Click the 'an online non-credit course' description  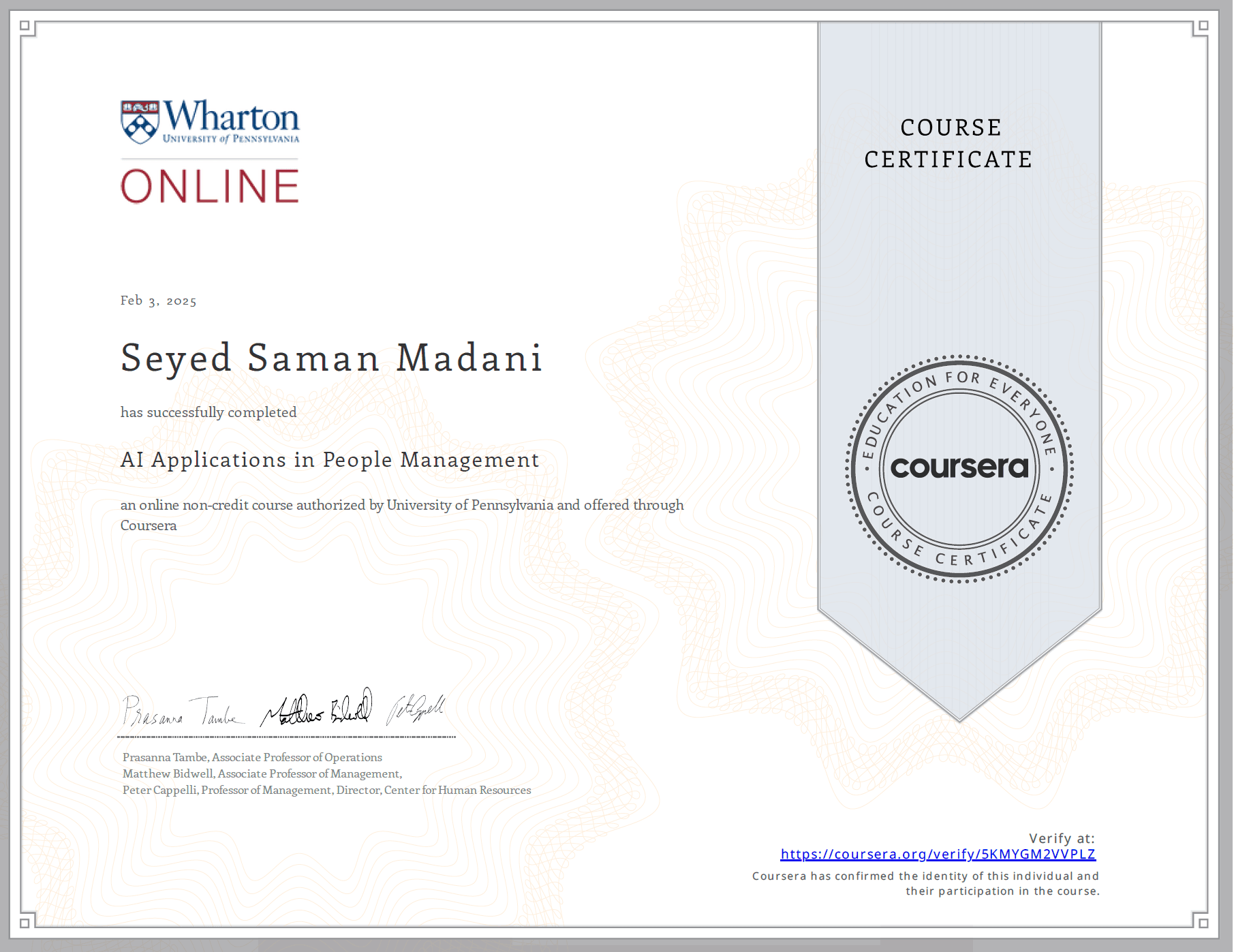click(x=401, y=506)
